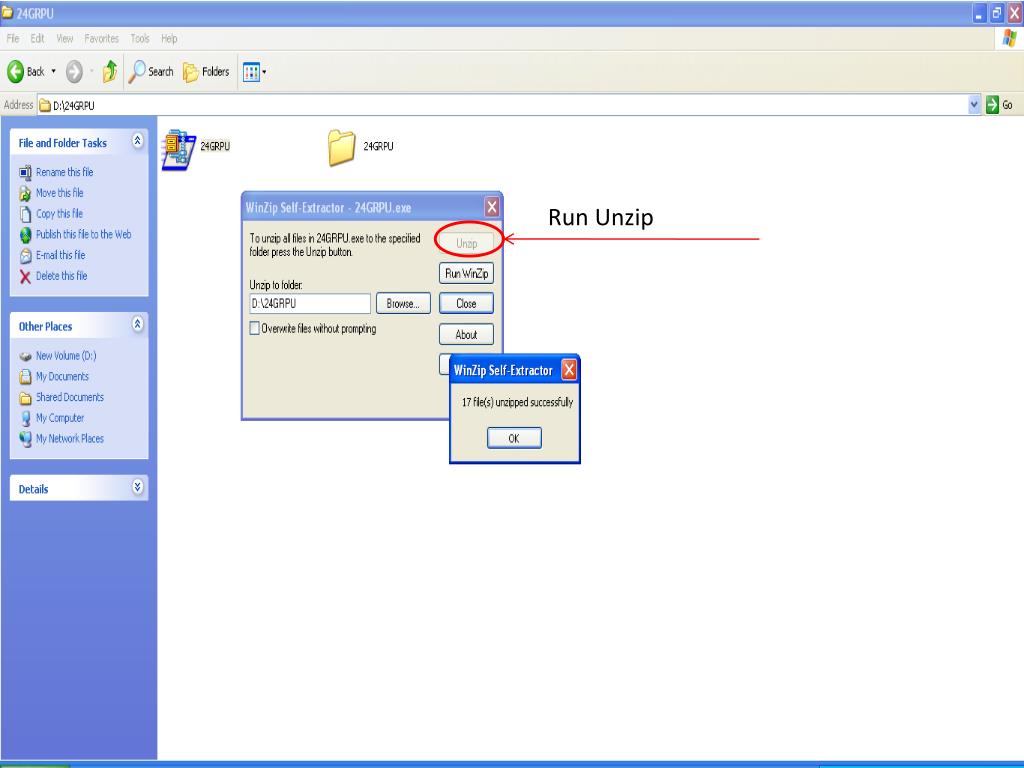Open the Views dropdown in toolbar
Viewport: 1024px width, 768px height.
254,72
